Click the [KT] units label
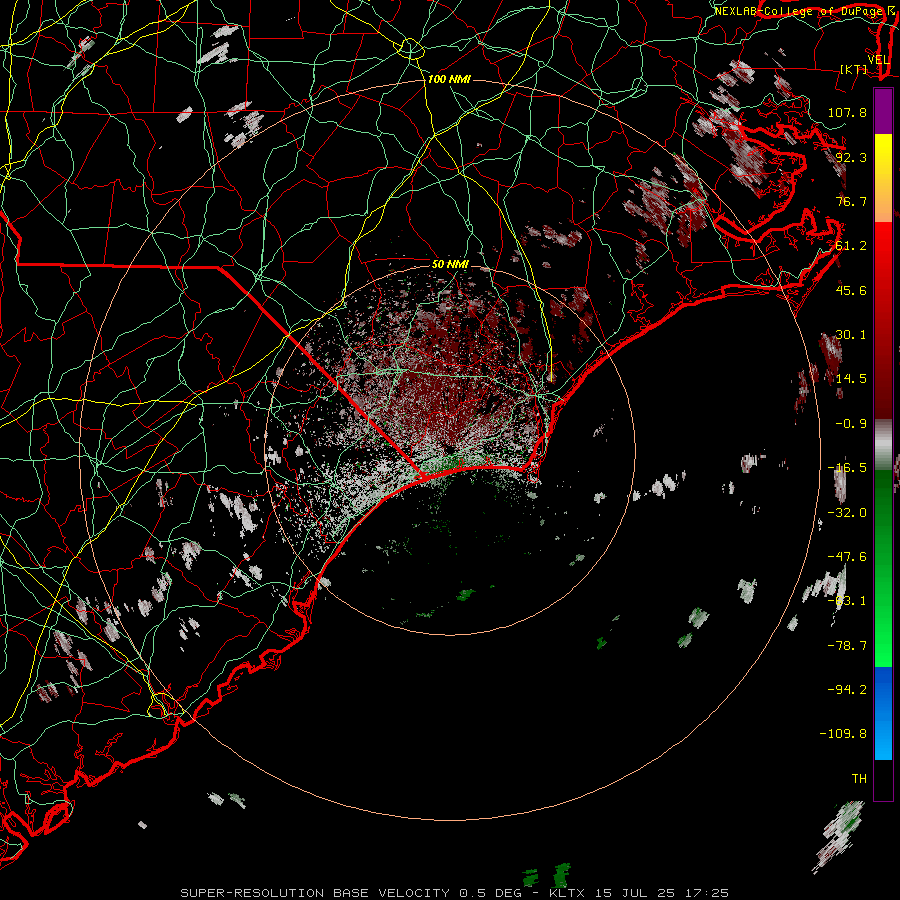Screen dimensions: 900x900 pos(854,69)
